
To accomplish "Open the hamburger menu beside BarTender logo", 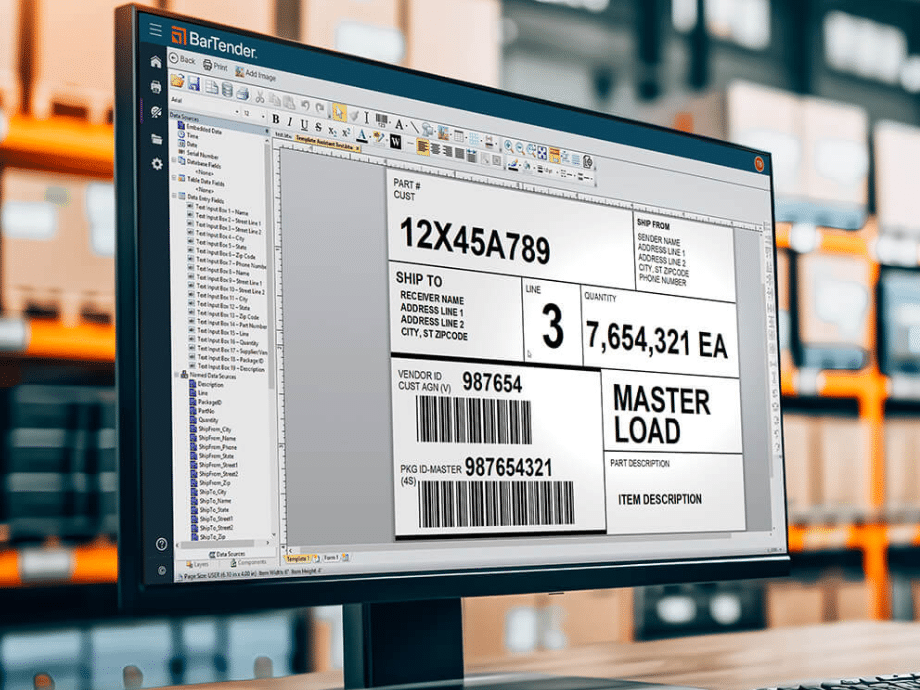I will click(155, 30).
